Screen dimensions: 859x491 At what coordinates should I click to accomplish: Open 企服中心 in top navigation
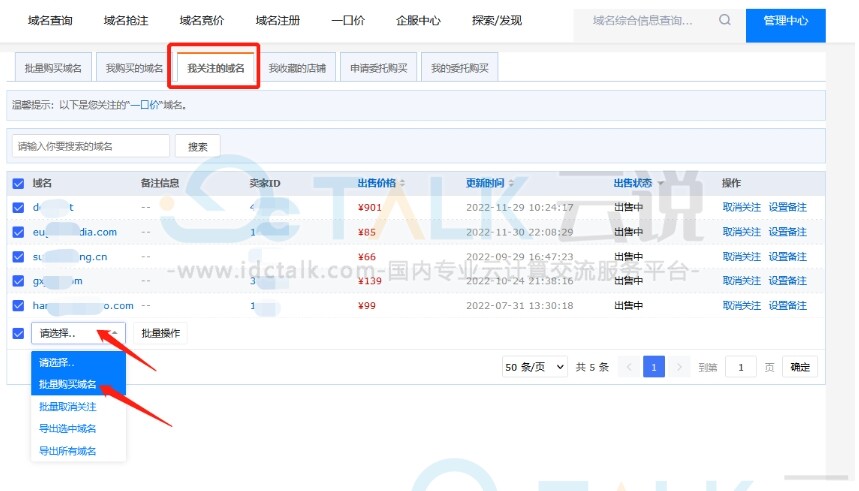coord(418,21)
